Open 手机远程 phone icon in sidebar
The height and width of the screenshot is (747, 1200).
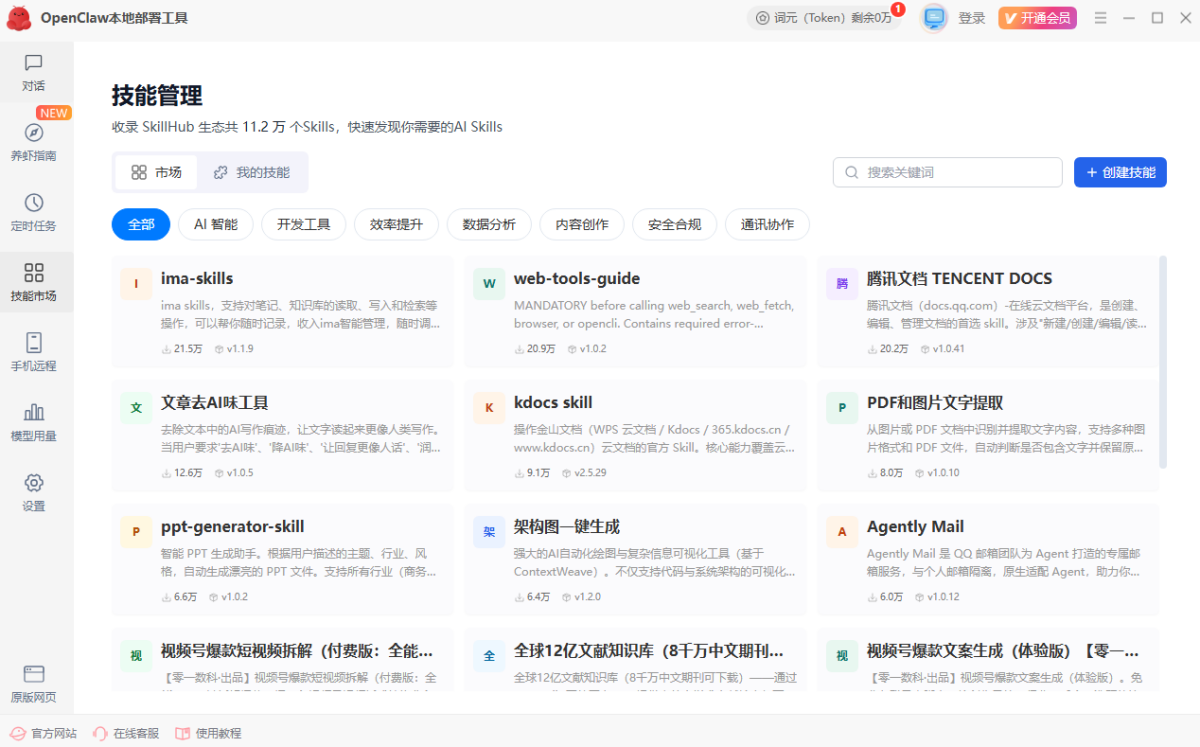point(34,343)
